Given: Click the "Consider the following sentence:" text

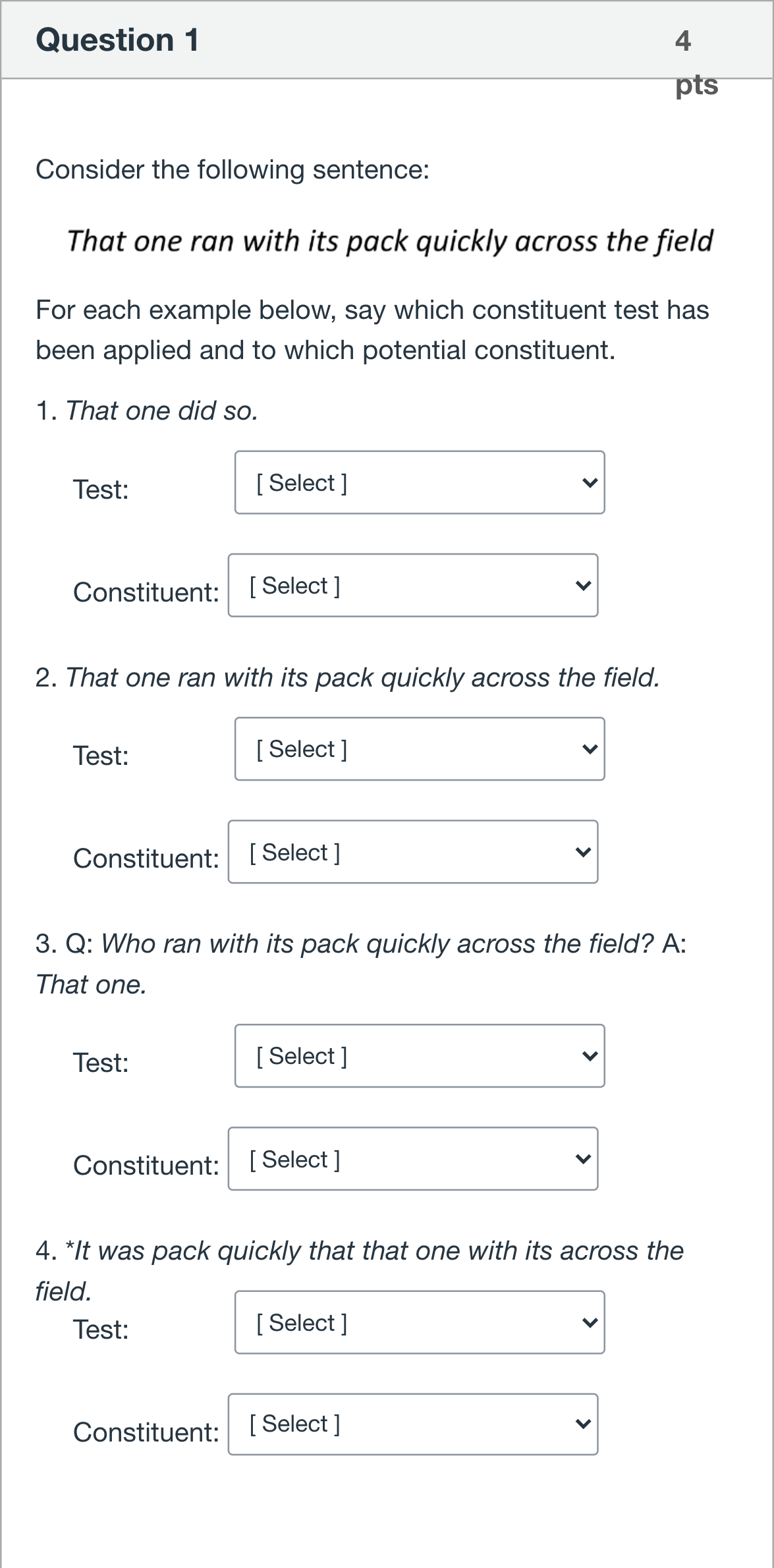Looking at the screenshot, I should tap(233, 170).
